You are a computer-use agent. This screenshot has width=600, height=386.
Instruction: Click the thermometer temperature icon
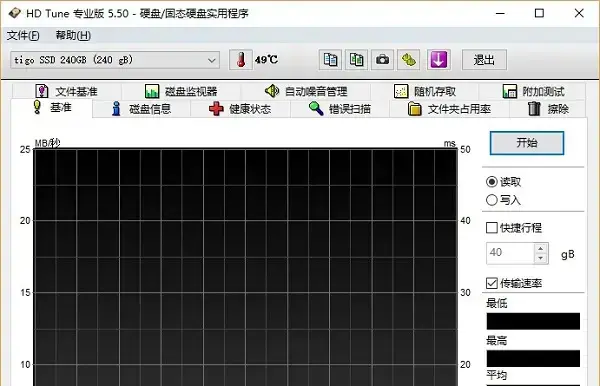241,60
